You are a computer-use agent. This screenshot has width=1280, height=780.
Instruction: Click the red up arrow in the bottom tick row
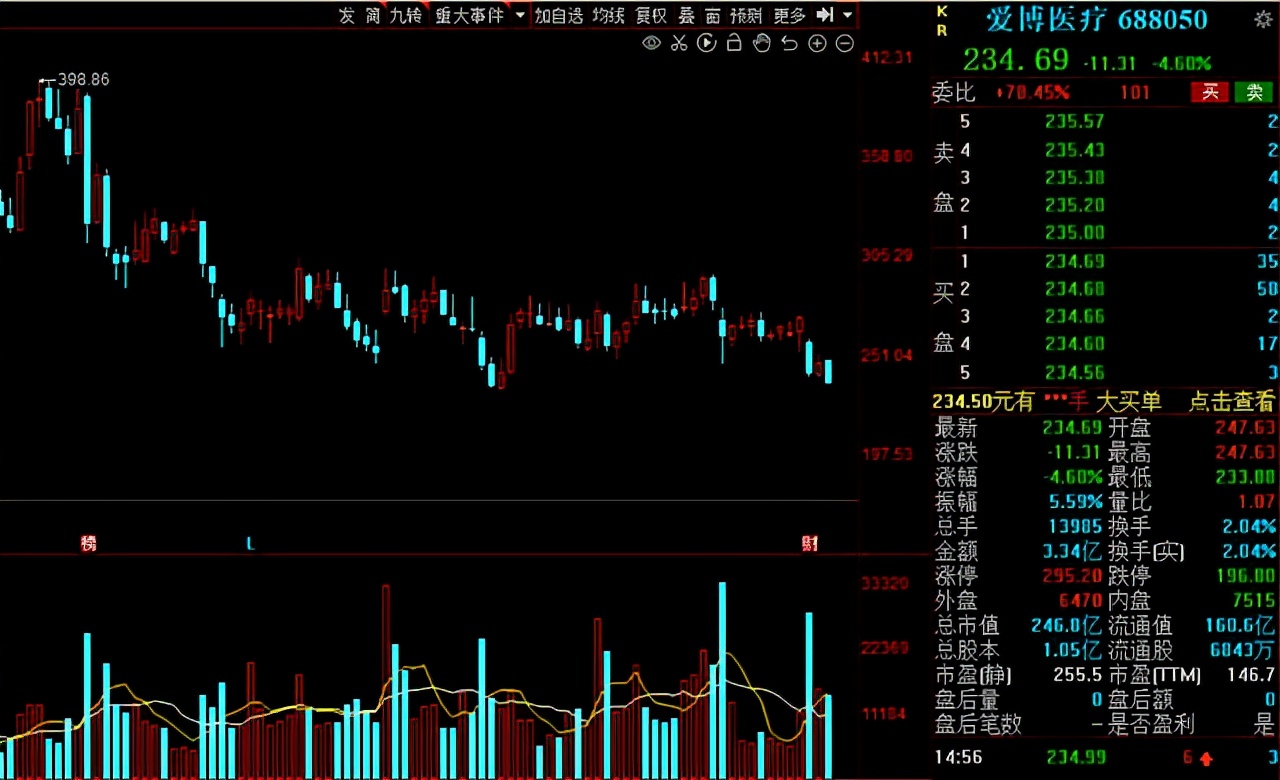click(x=1206, y=757)
